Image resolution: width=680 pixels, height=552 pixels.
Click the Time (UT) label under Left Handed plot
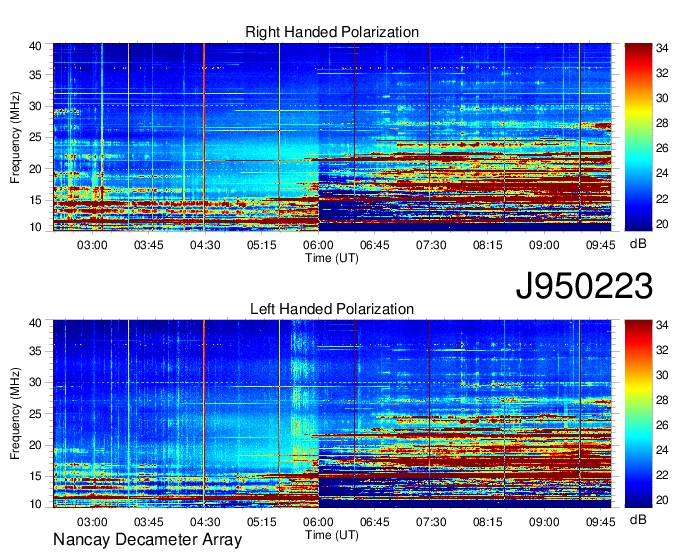332,535
